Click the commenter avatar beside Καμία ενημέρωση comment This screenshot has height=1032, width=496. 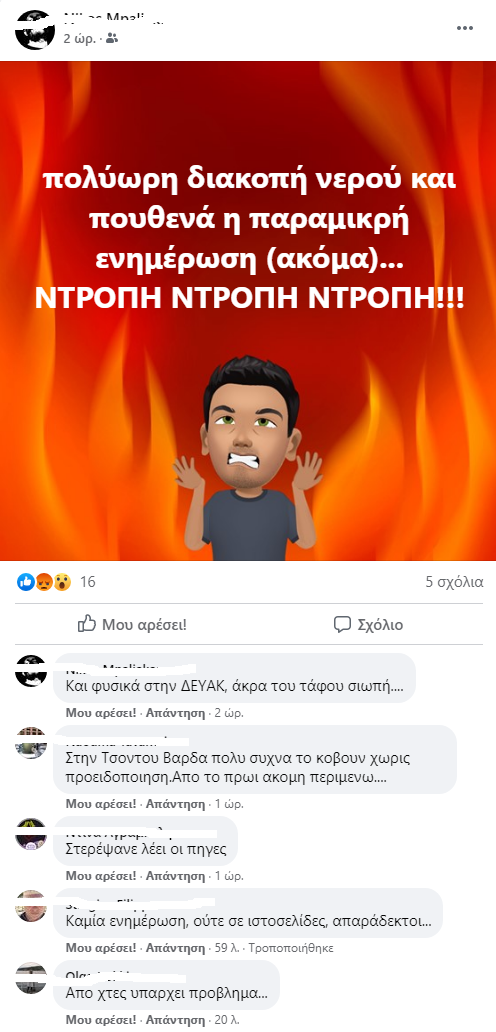click(31, 906)
